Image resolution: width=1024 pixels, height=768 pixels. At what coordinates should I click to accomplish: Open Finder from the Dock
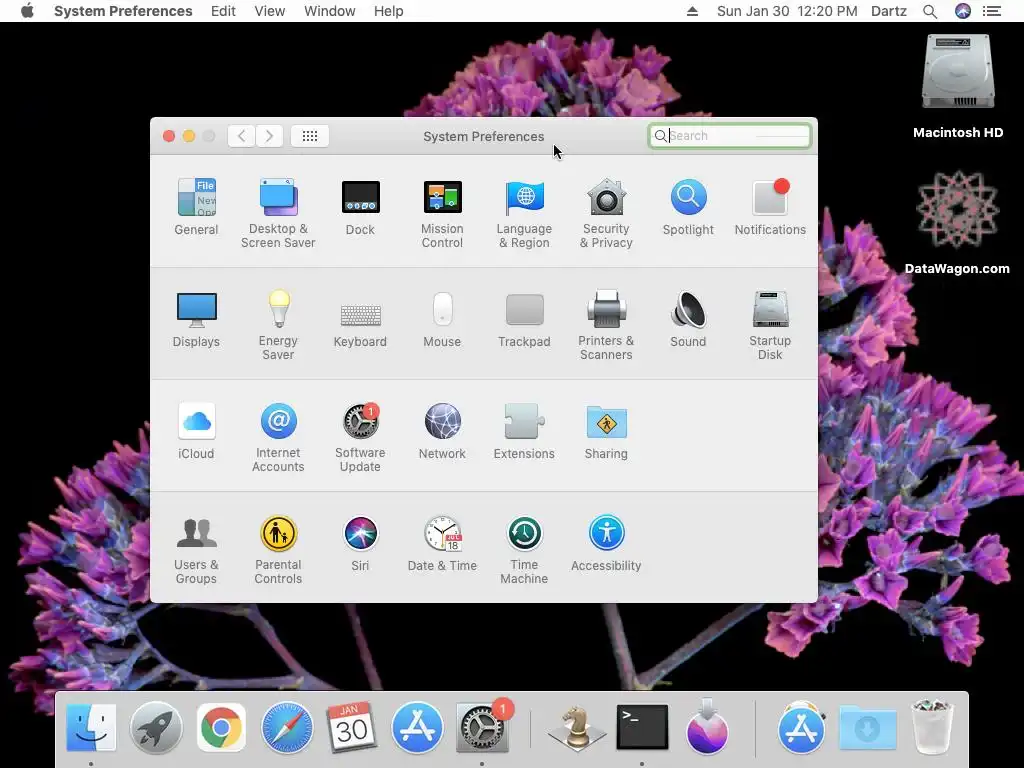[91, 728]
